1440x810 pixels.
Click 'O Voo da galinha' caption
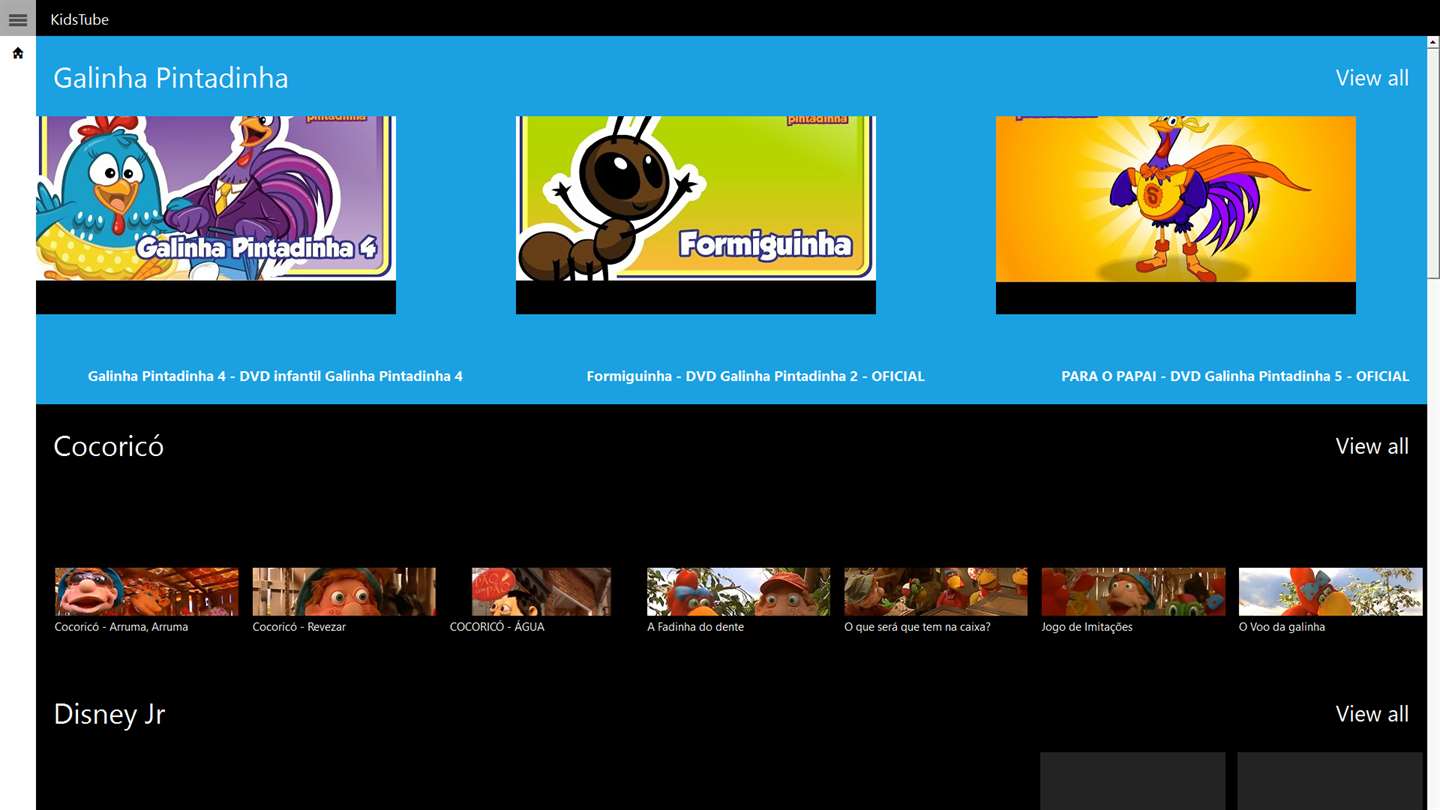point(1282,627)
